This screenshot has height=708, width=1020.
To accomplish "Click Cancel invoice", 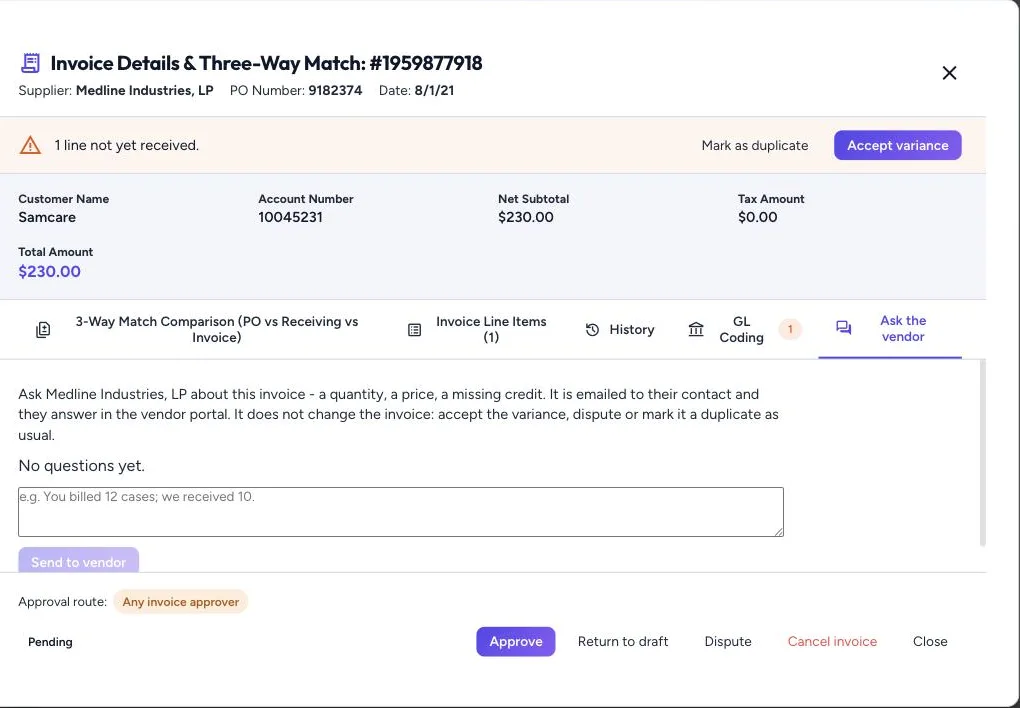I will click(832, 642).
